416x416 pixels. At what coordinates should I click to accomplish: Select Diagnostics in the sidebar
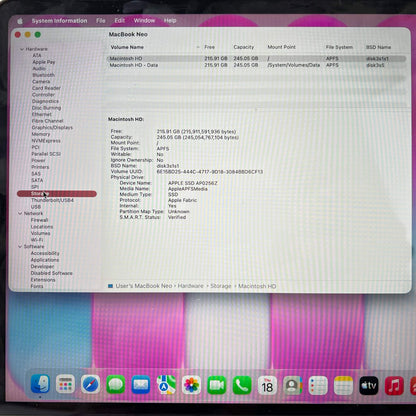(45, 101)
